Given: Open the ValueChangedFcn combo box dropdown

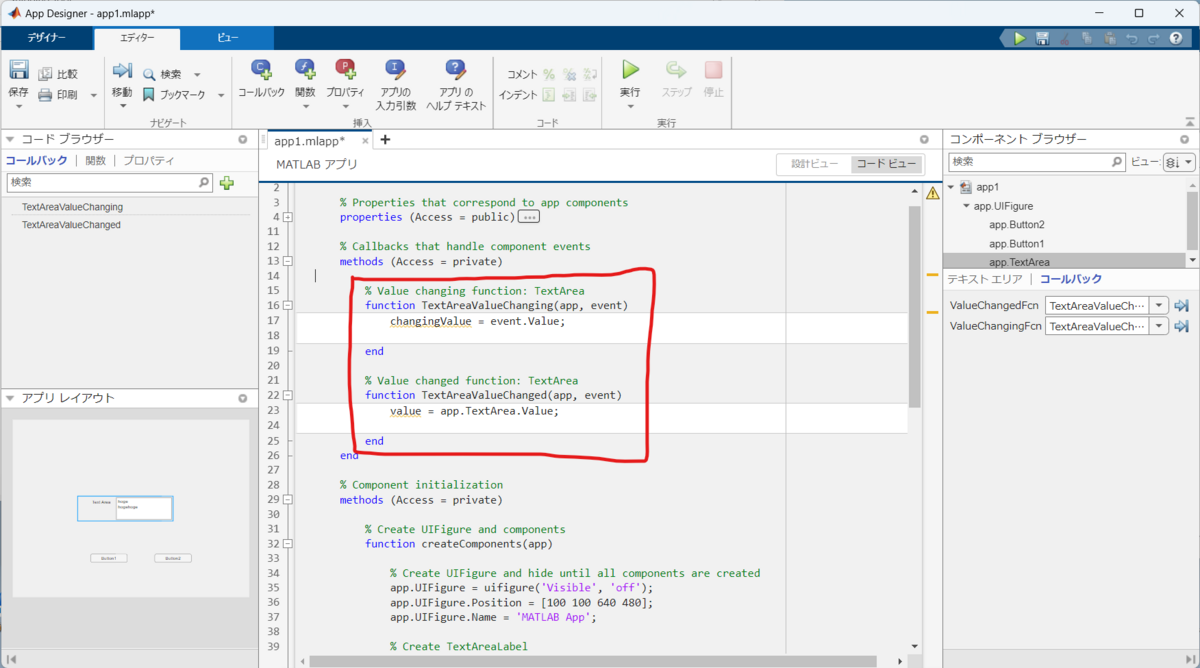Looking at the screenshot, I should [1159, 306].
